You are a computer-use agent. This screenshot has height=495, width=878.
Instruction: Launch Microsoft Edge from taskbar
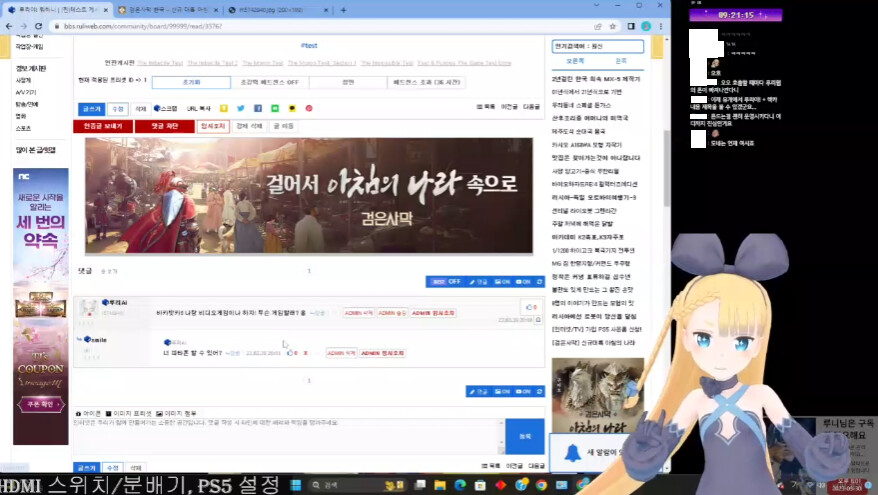point(460,485)
